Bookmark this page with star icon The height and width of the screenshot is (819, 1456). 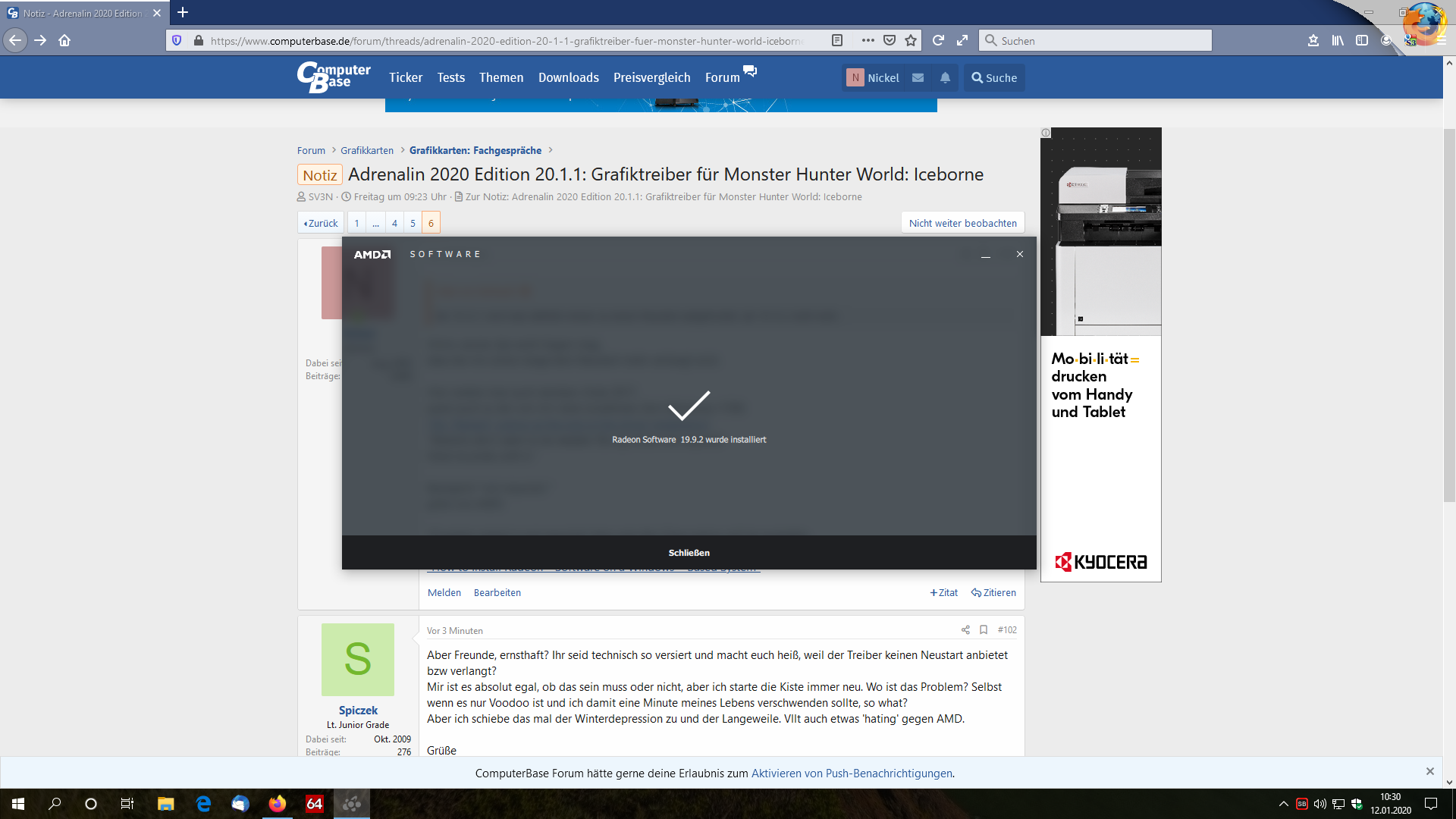pos(911,41)
